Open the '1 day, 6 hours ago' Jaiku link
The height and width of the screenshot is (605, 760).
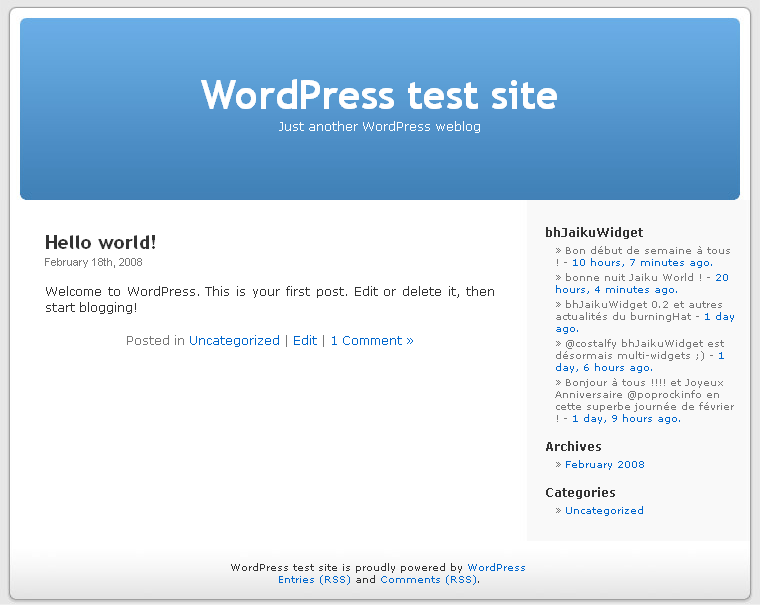click(640, 362)
